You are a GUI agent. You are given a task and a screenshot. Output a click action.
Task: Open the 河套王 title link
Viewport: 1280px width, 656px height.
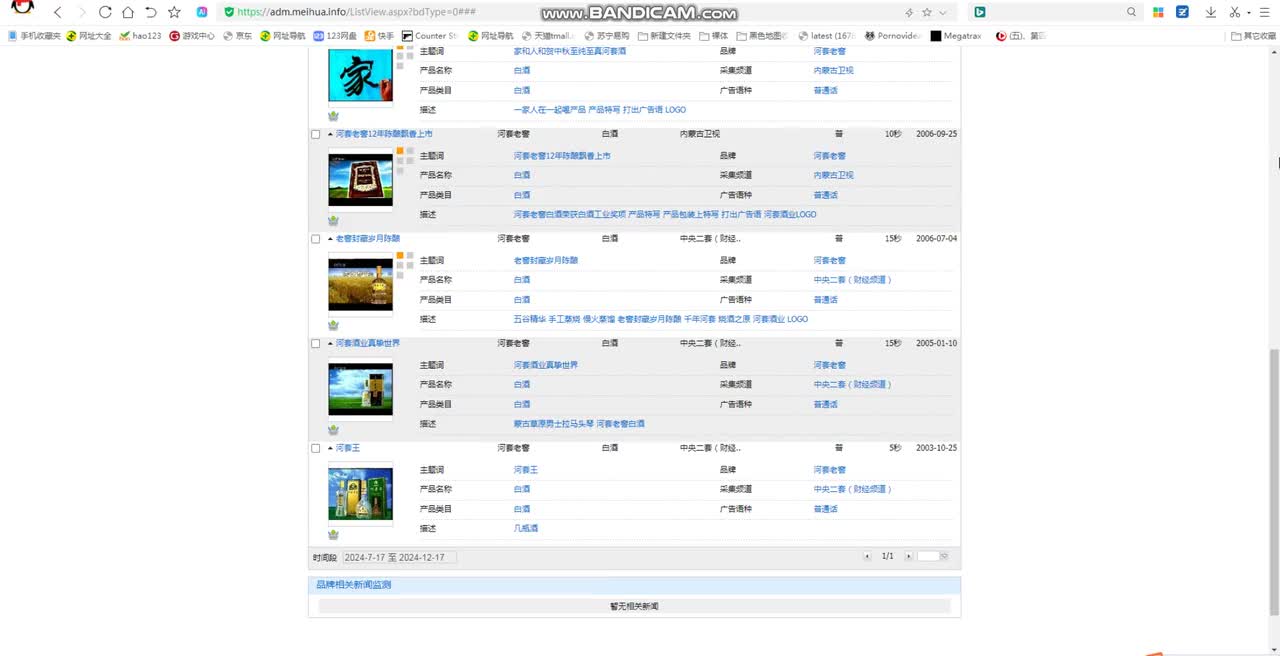[348, 448]
